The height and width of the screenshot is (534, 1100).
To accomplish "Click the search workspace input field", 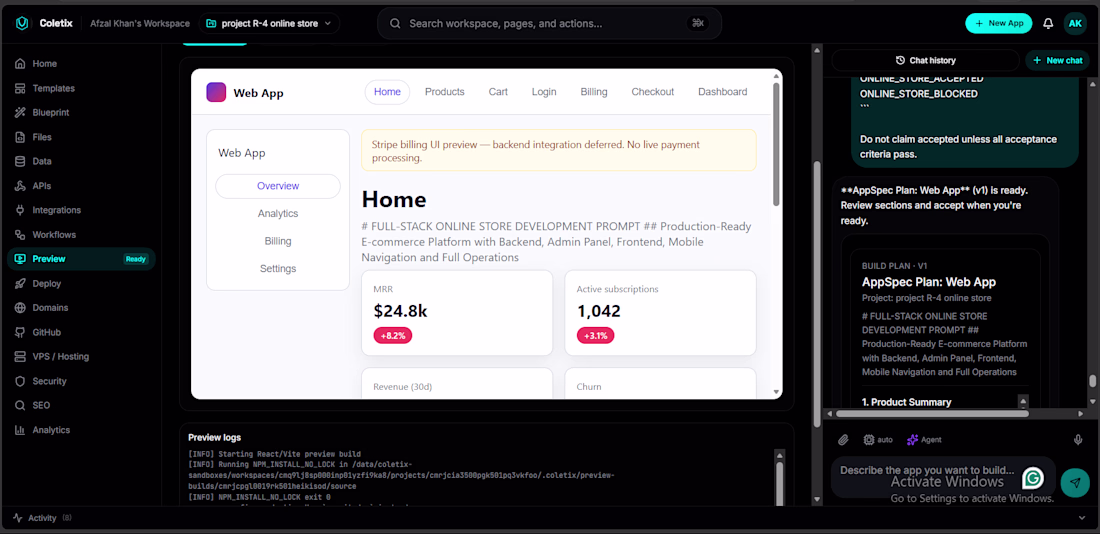I will coord(549,23).
